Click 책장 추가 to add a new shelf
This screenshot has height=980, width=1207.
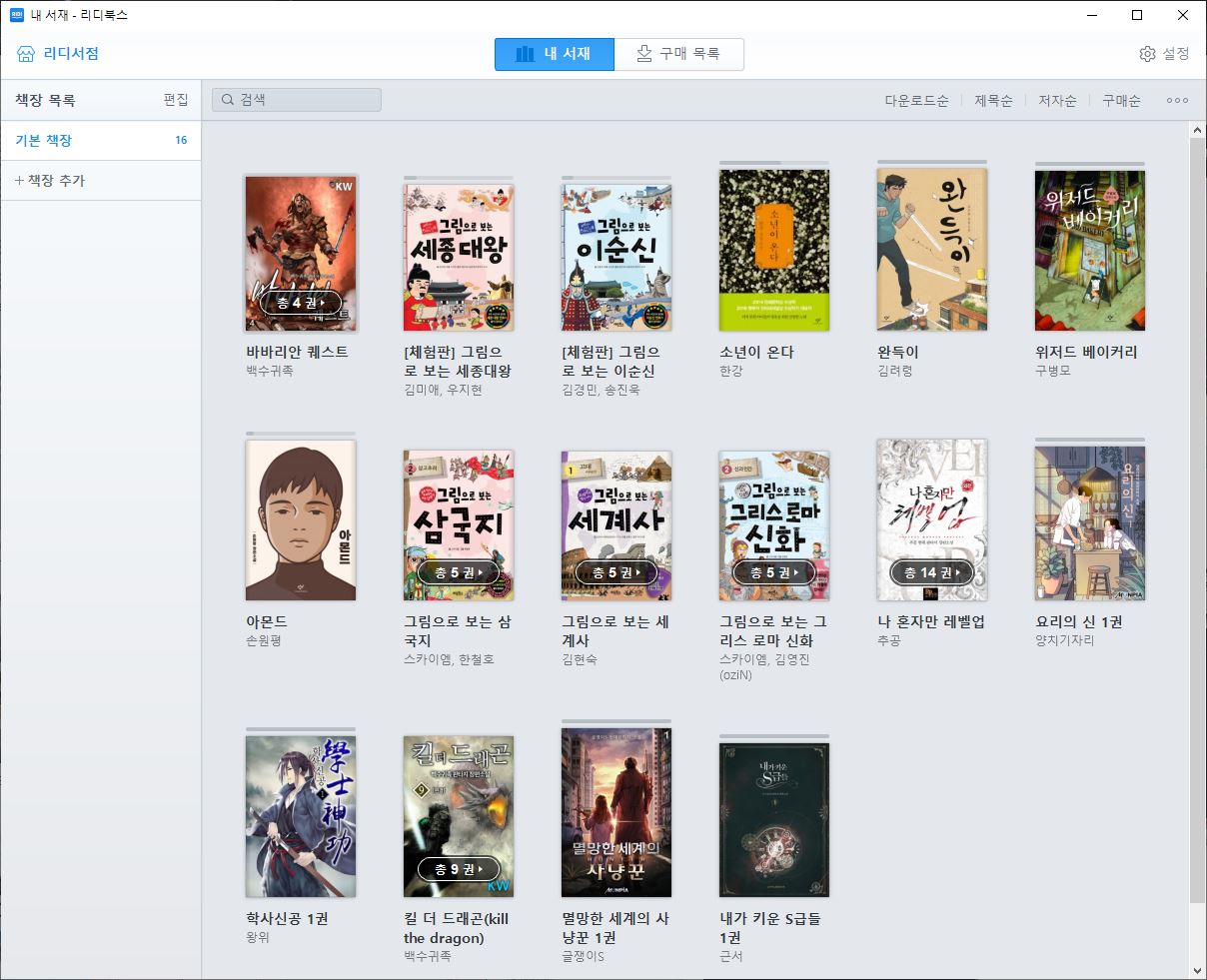52,180
